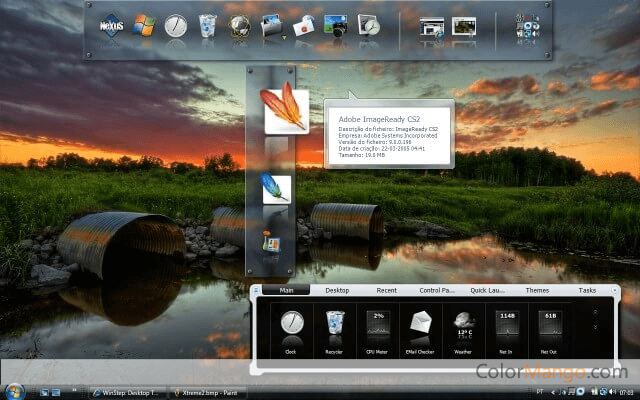Select the browser window thumbnail in the top dock
The height and width of the screenshot is (400, 640).
432,27
